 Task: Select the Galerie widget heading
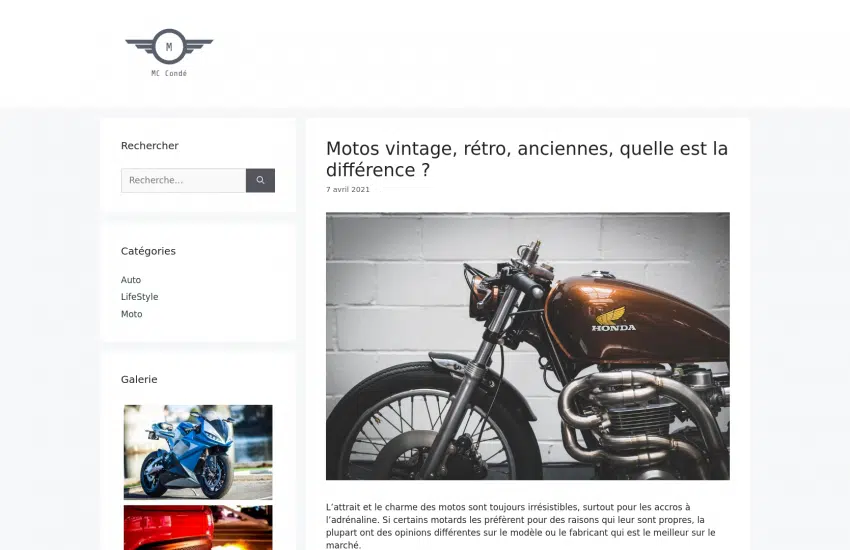coord(139,379)
